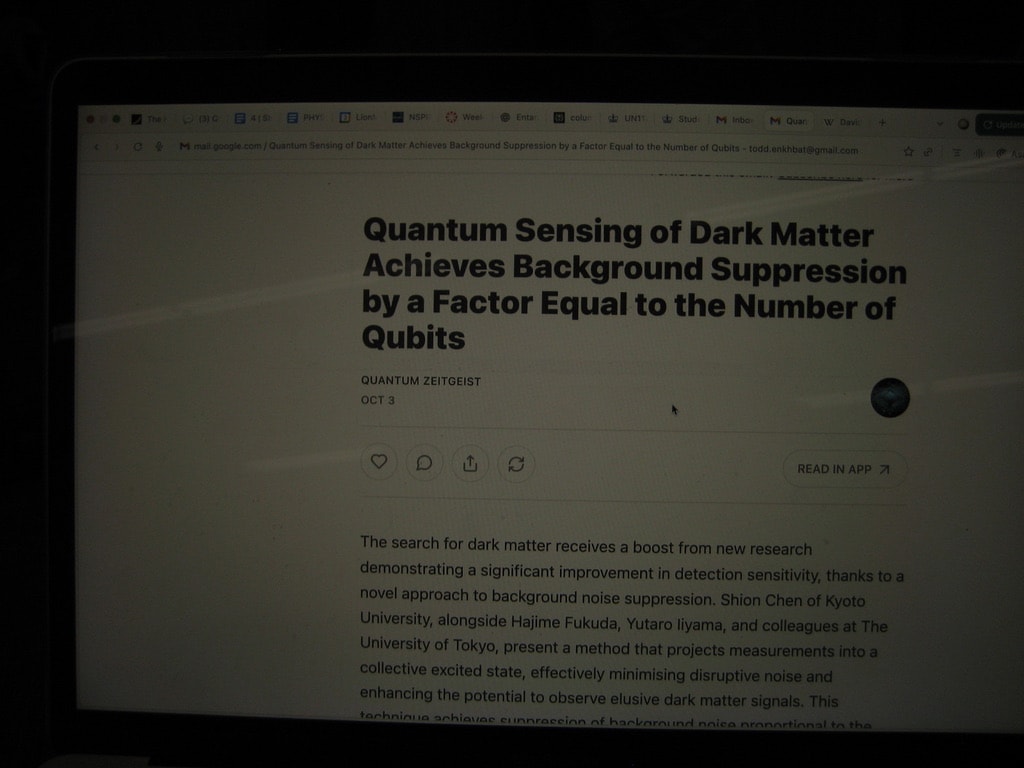Image resolution: width=1024 pixels, height=768 pixels.
Task: Open a new tab with the plus button
Action: 882,122
